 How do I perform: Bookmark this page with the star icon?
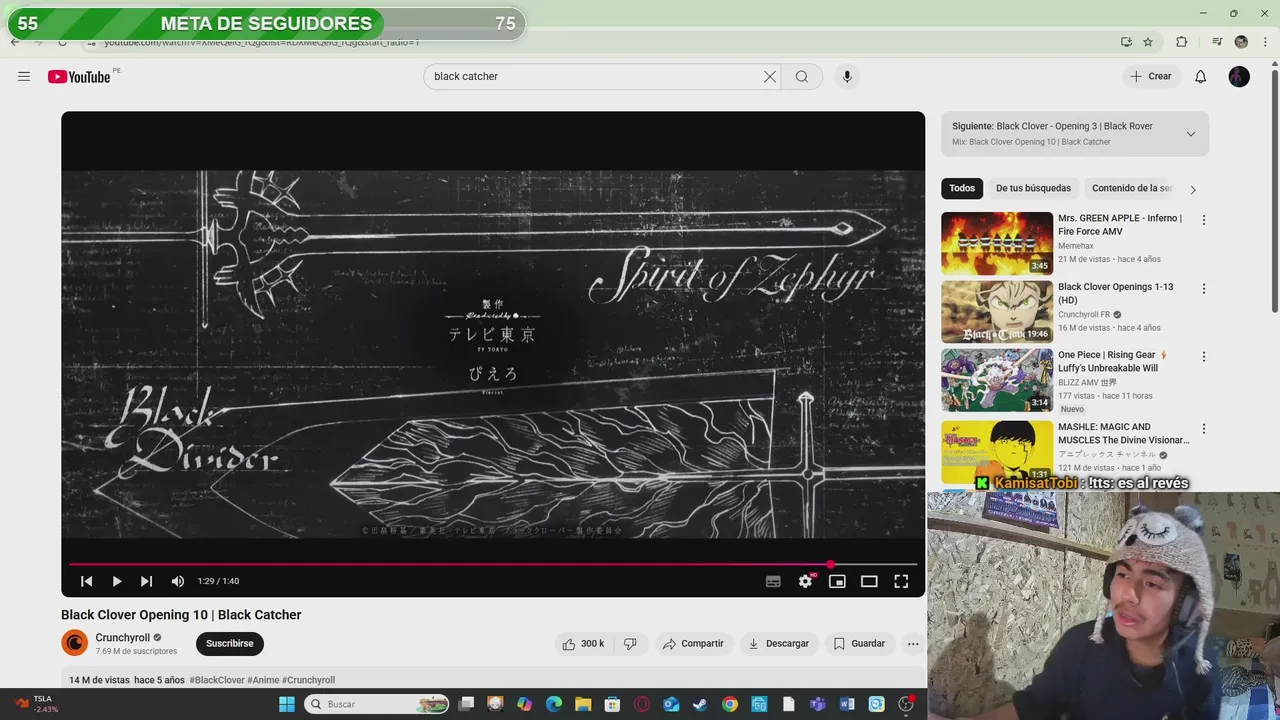coord(1148,42)
